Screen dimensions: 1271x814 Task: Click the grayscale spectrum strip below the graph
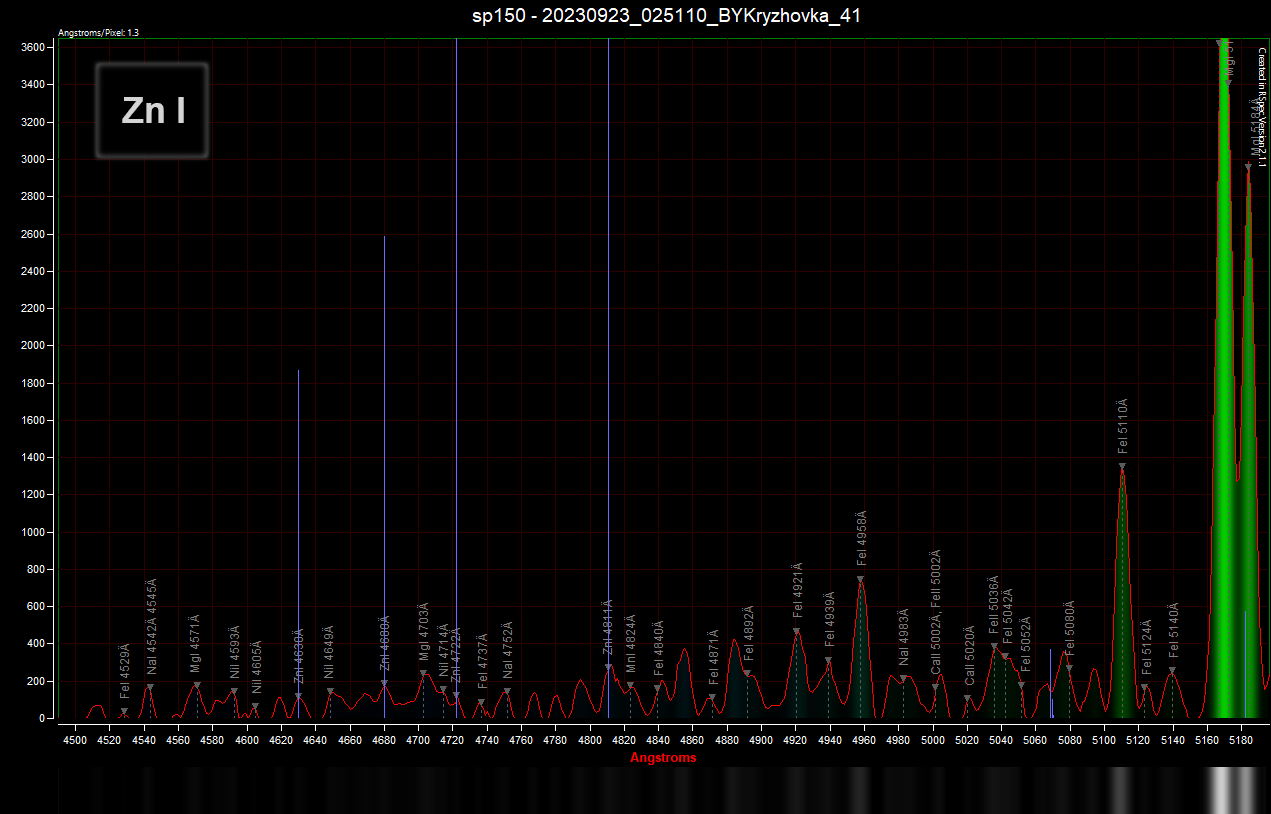[664, 790]
